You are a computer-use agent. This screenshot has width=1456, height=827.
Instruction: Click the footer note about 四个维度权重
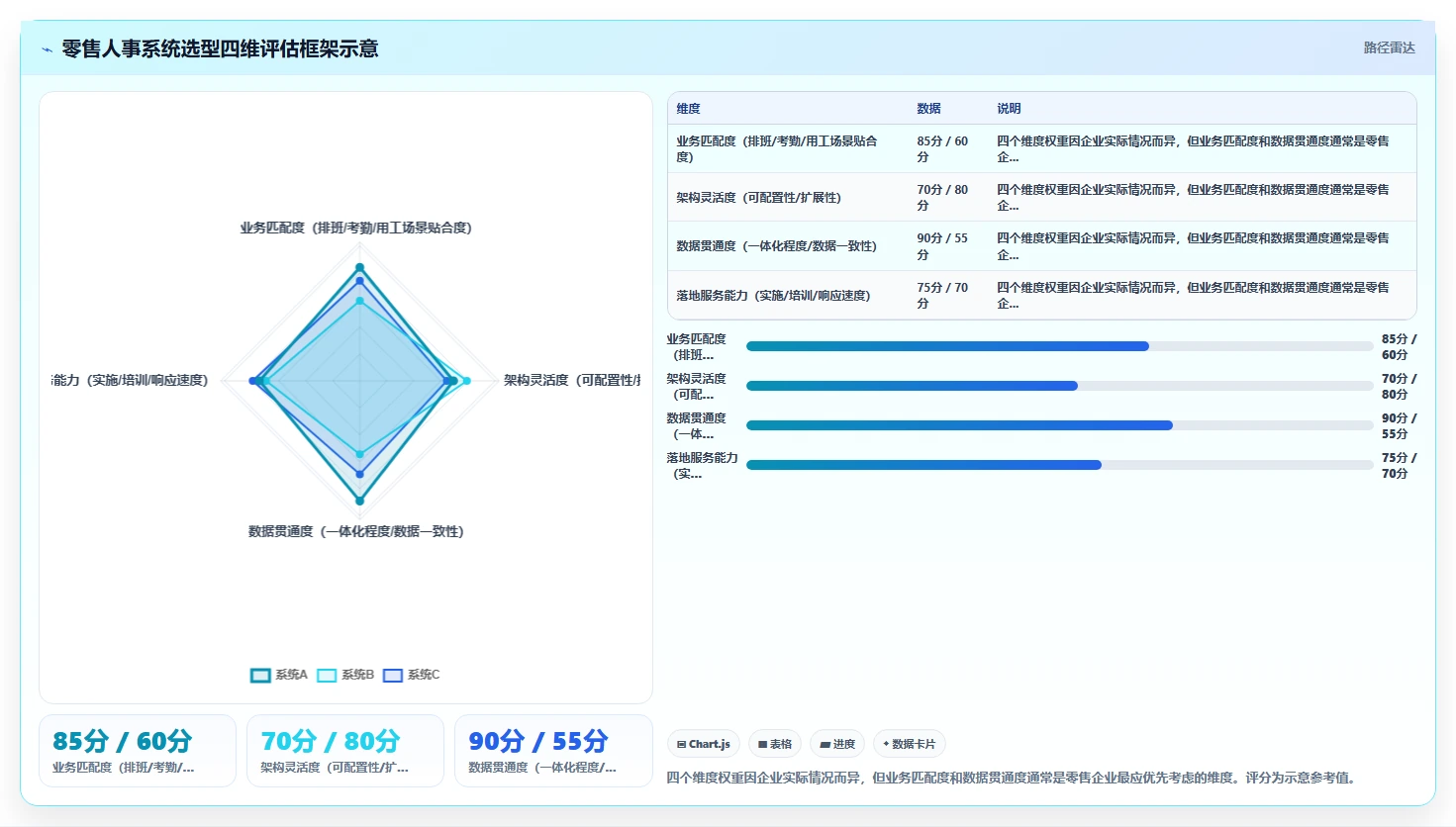pyautogui.click(x=1011, y=779)
